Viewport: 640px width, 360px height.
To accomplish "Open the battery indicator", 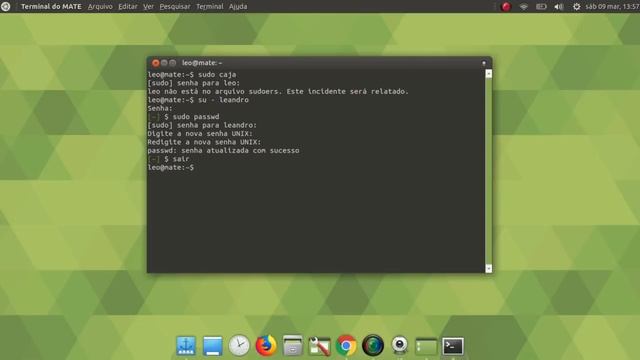I will coord(541,7).
